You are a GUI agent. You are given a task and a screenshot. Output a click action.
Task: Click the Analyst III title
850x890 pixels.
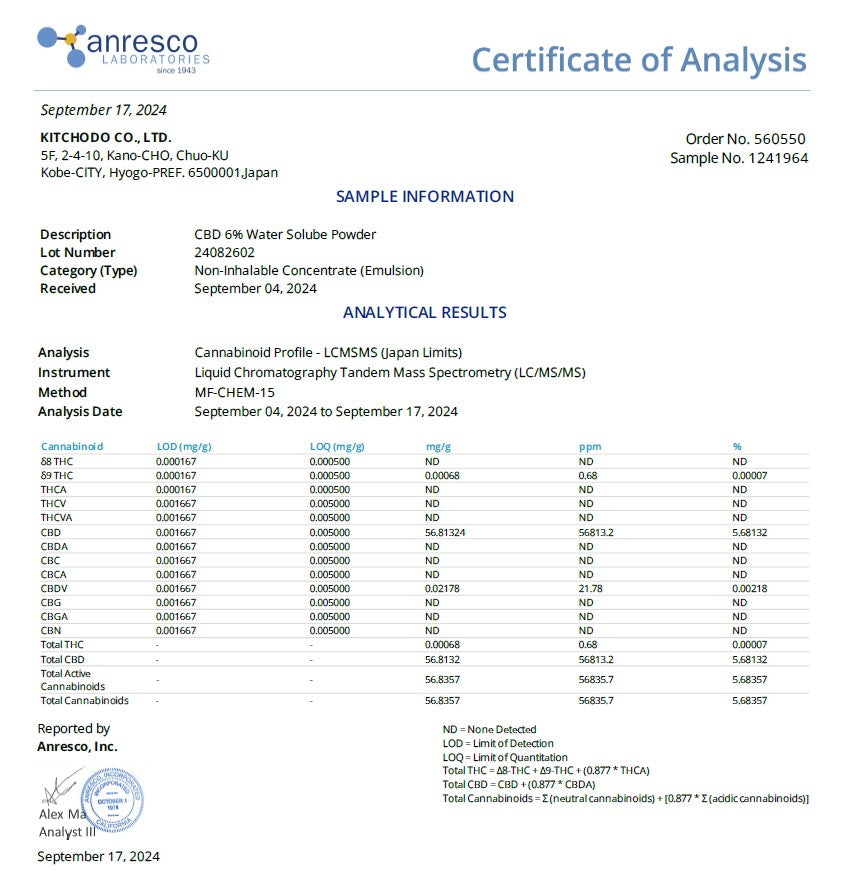[67, 832]
